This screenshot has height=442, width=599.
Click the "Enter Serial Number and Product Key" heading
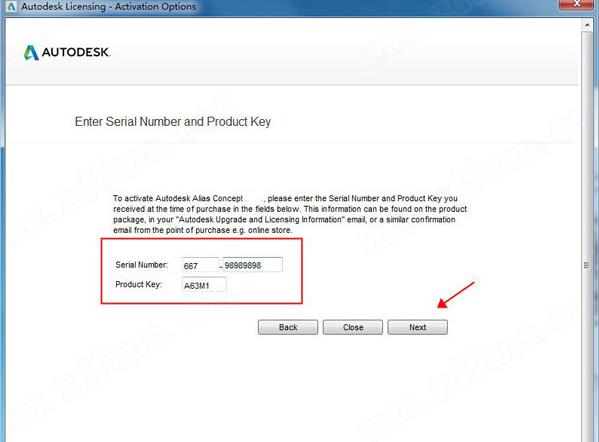173,121
